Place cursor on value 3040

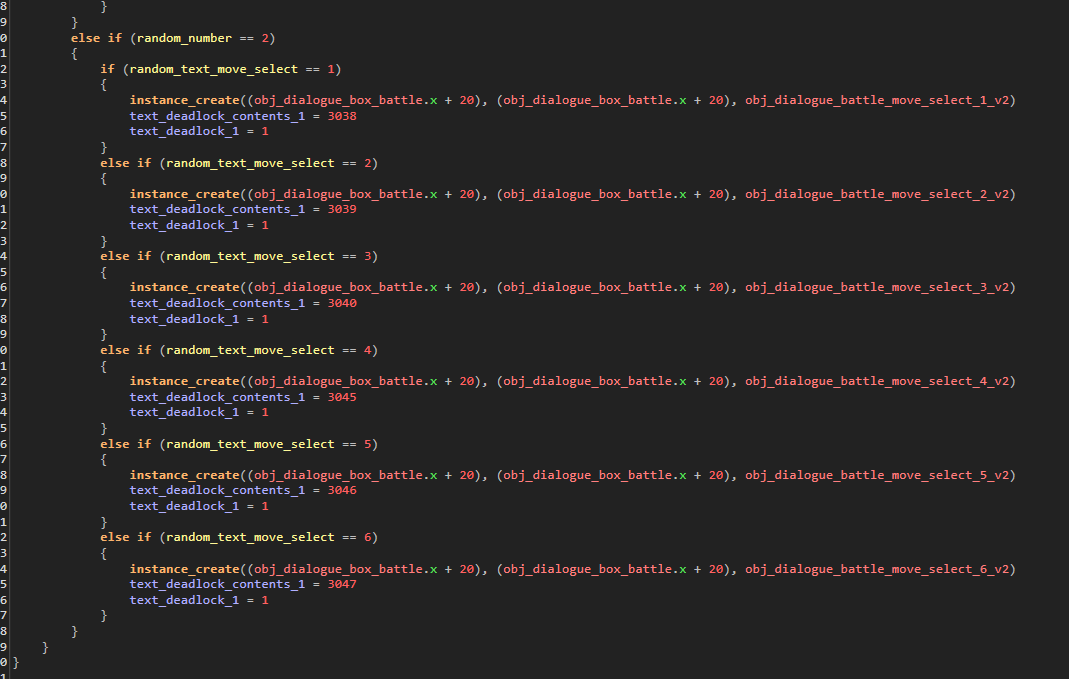coord(341,303)
